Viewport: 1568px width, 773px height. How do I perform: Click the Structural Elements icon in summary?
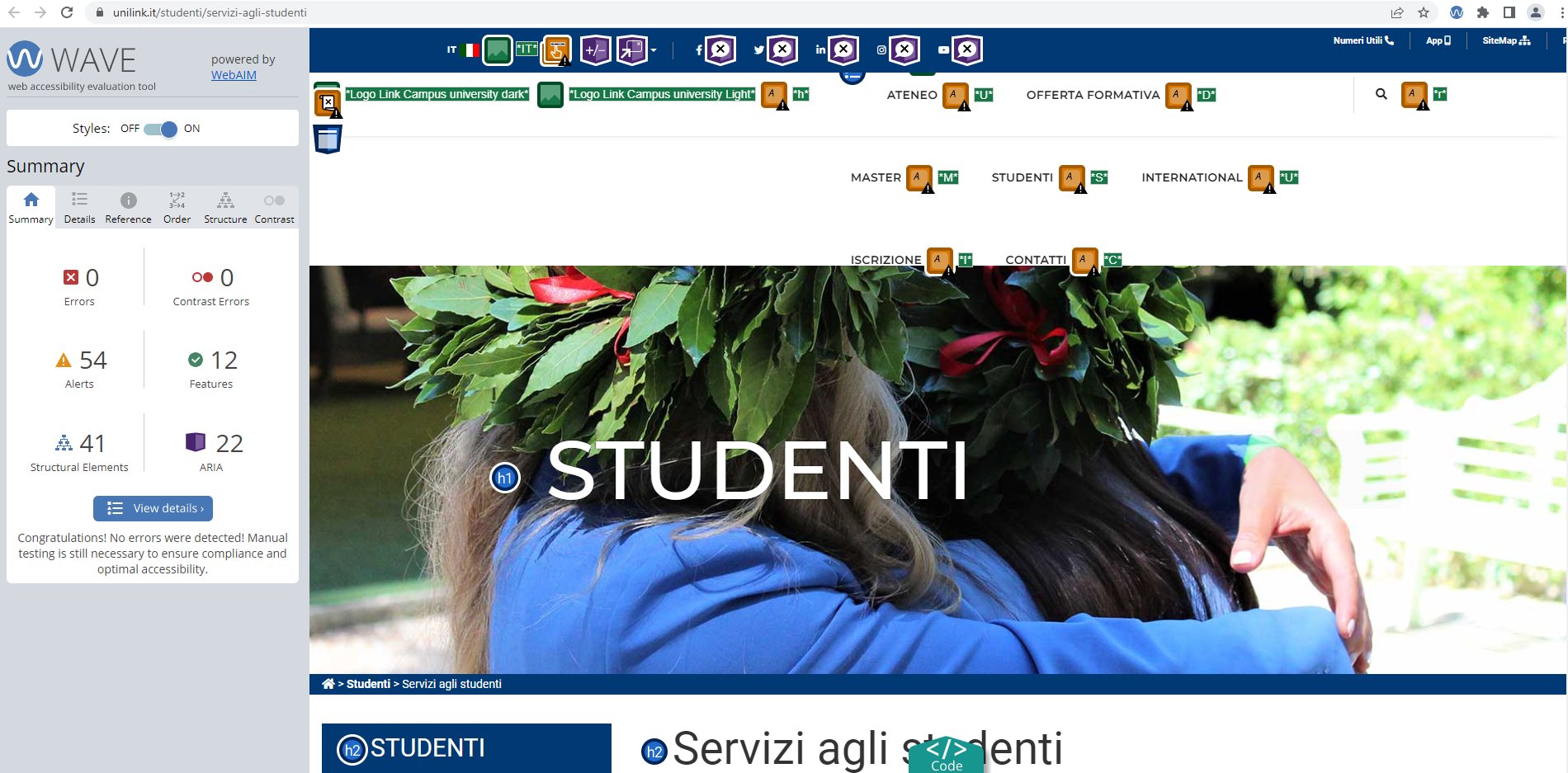pos(64,443)
